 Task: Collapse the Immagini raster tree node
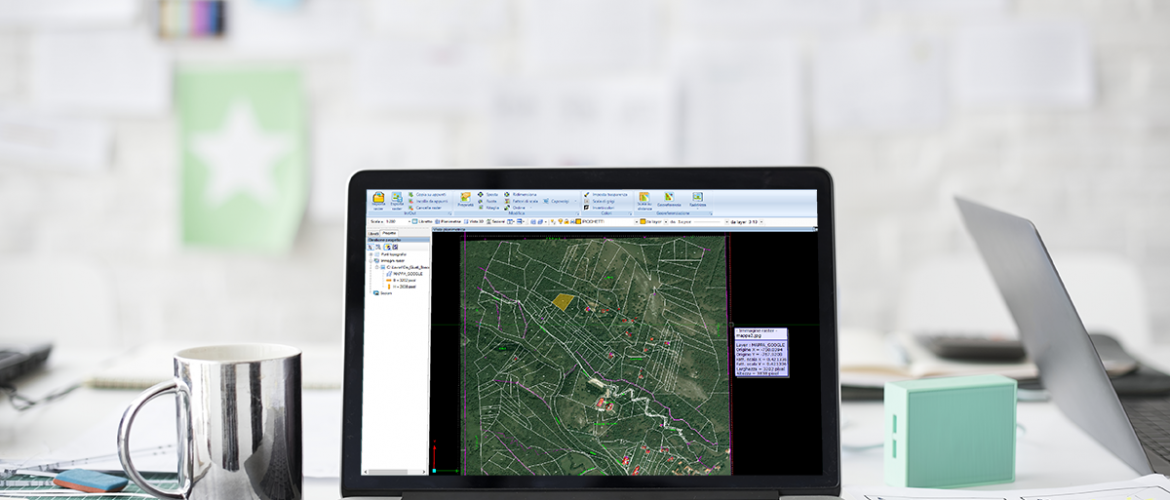click(x=371, y=260)
